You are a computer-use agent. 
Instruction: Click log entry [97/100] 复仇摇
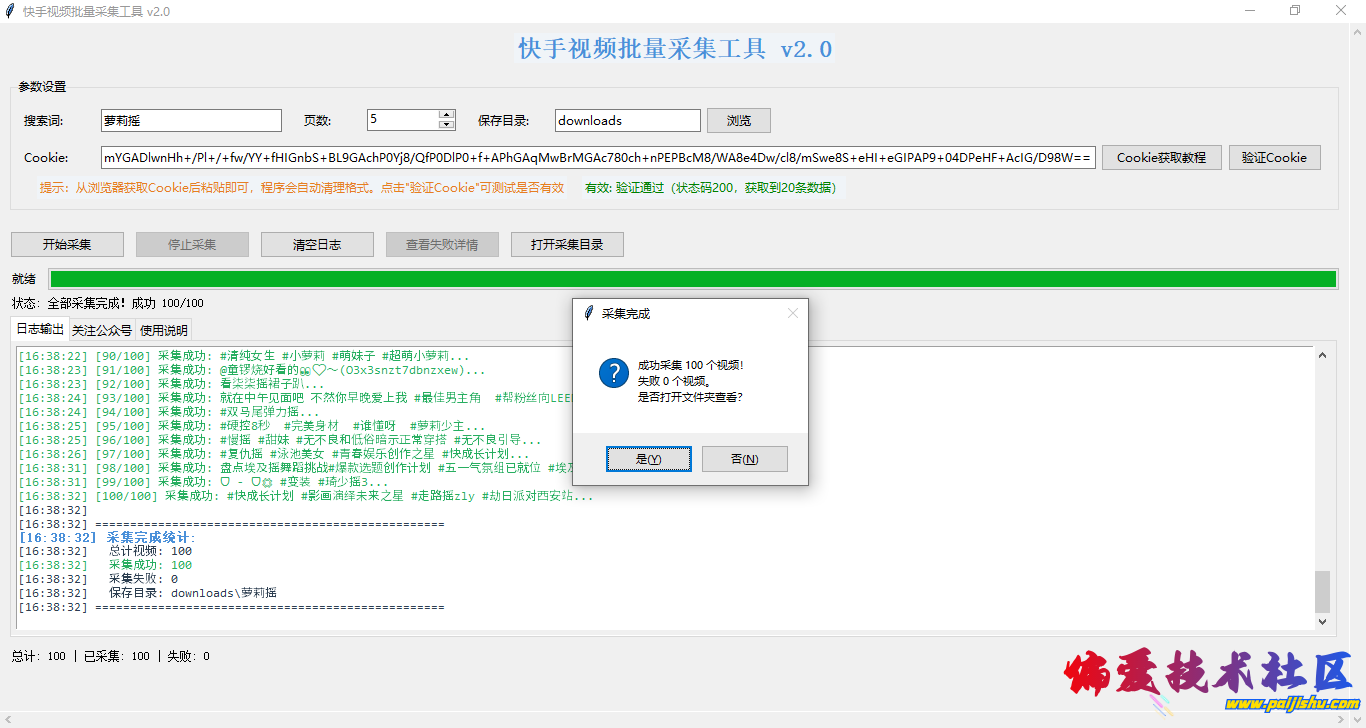pyautogui.click(x=275, y=454)
